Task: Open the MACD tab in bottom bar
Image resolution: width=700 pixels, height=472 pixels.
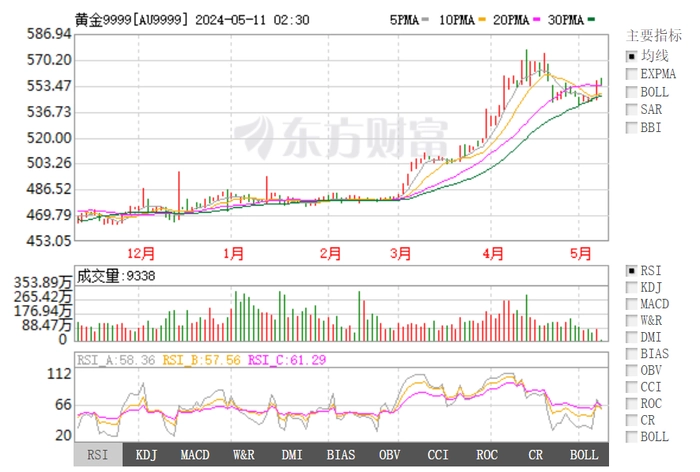Action: (x=195, y=455)
